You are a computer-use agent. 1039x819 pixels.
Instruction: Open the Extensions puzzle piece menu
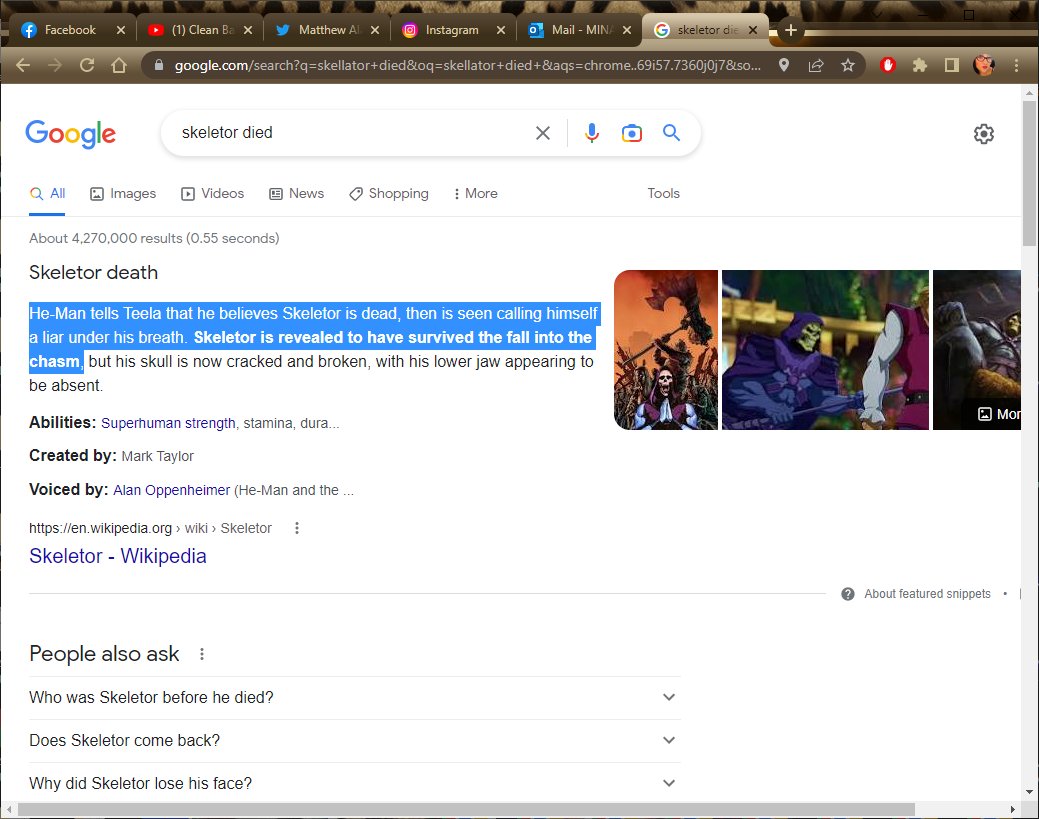[x=920, y=65]
